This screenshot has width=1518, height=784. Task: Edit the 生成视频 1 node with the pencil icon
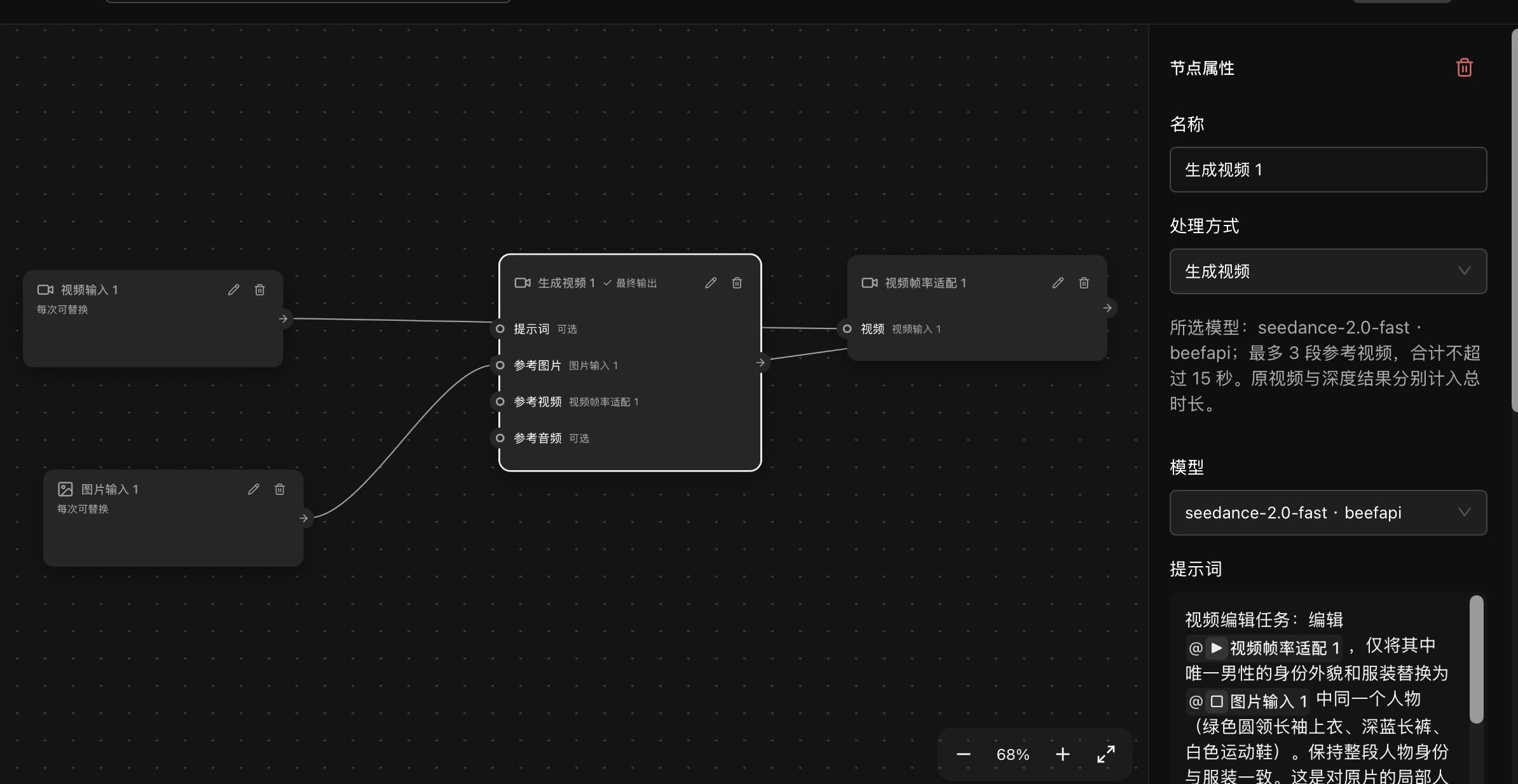tap(711, 283)
